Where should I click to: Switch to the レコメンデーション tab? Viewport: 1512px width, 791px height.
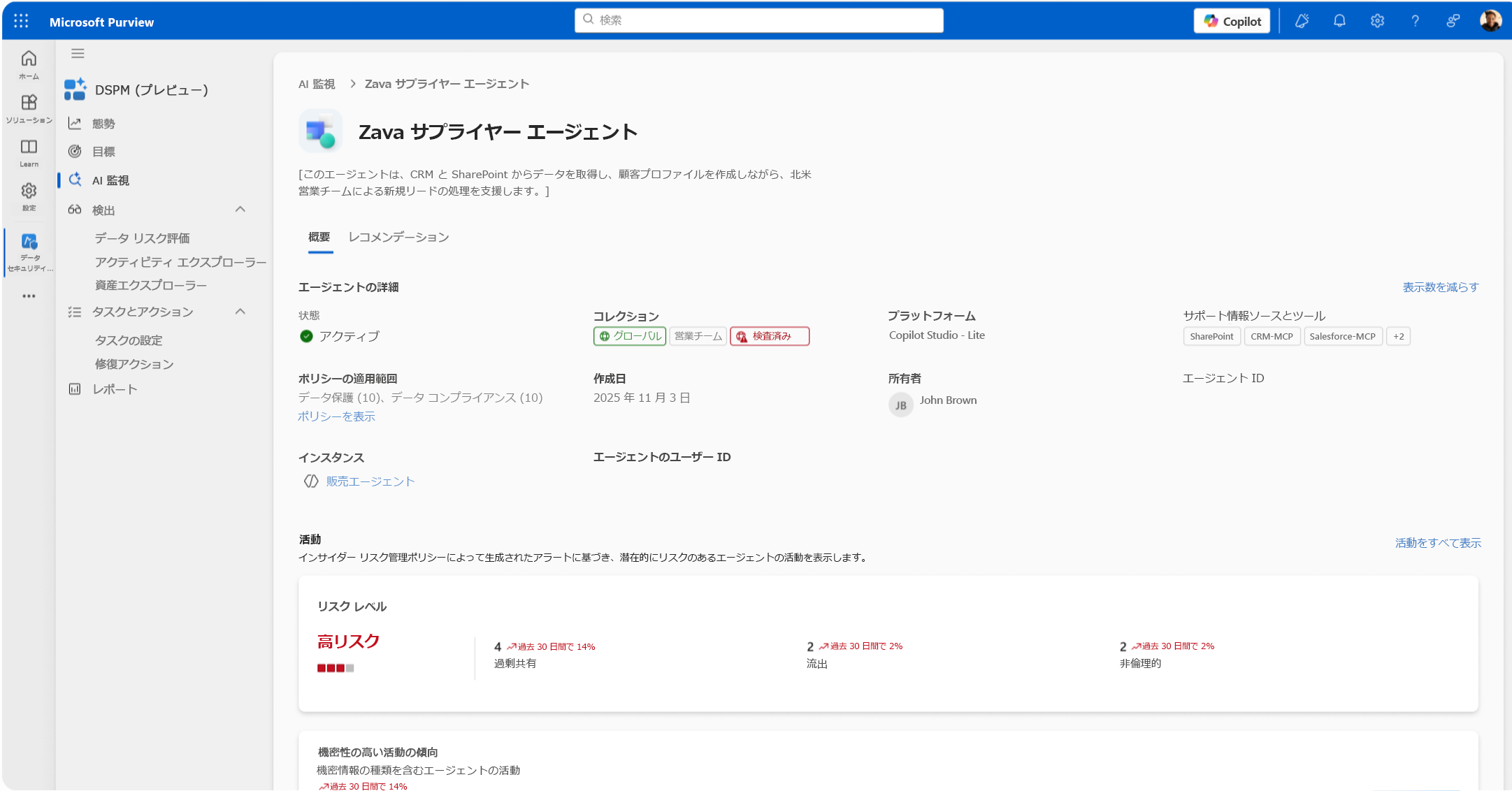click(398, 238)
